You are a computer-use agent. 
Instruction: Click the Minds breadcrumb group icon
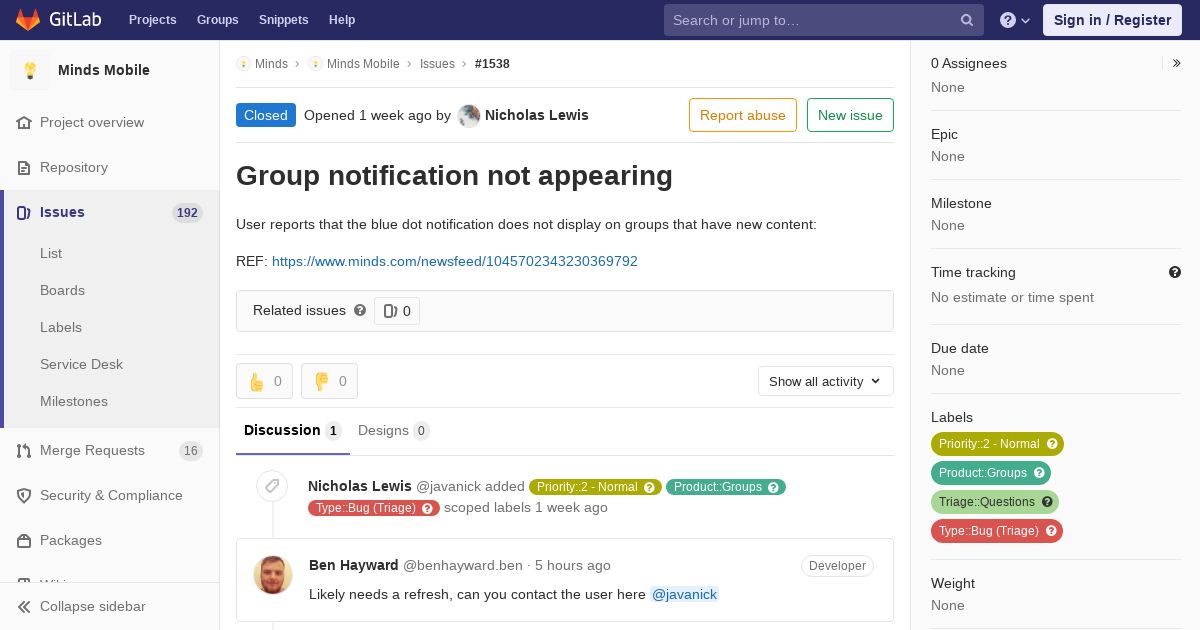243,63
